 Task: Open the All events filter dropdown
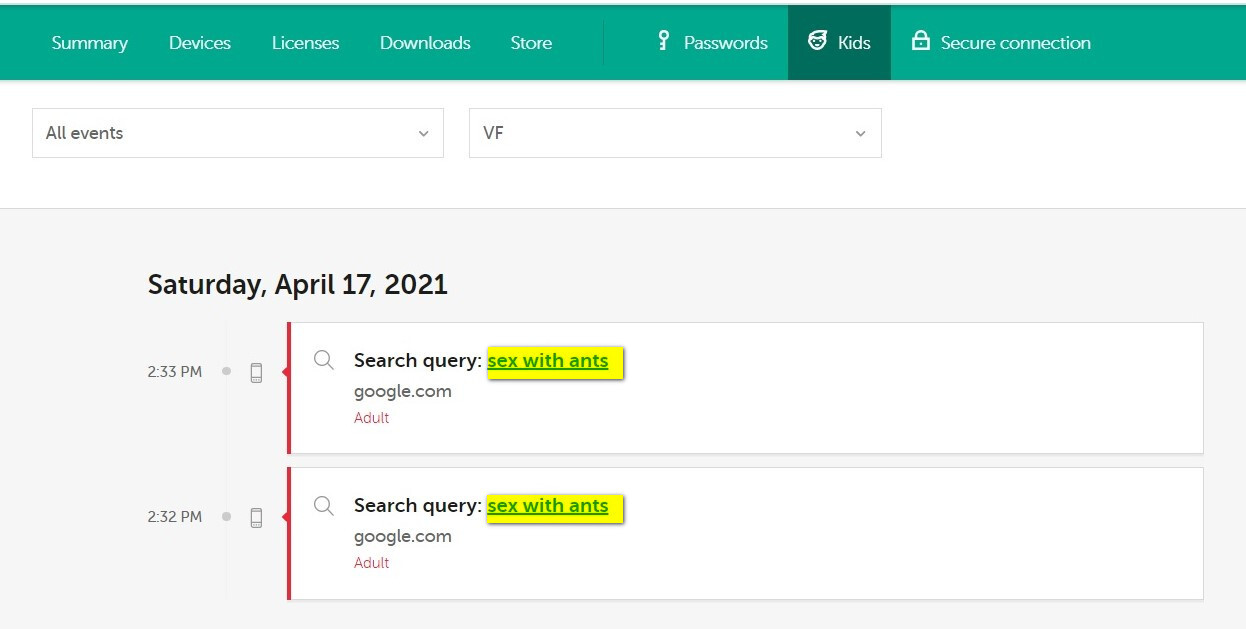237,133
